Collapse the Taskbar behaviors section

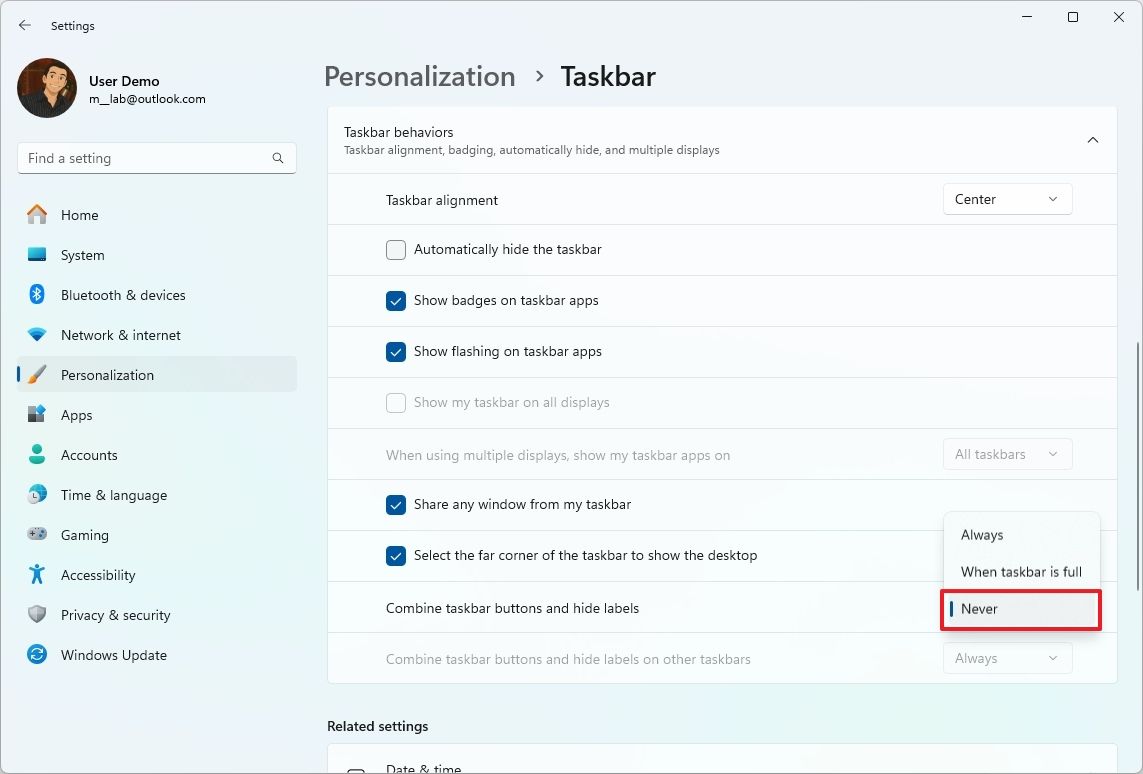1093,140
